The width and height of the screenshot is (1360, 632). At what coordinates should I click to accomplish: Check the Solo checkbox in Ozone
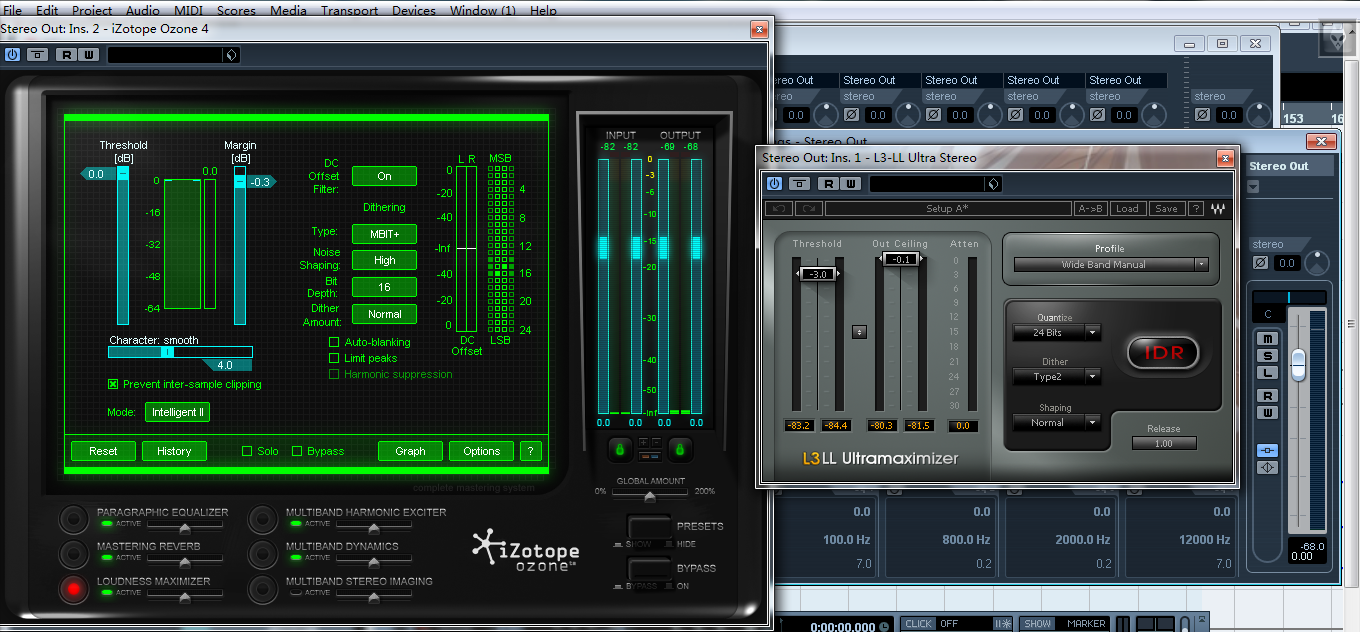247,451
